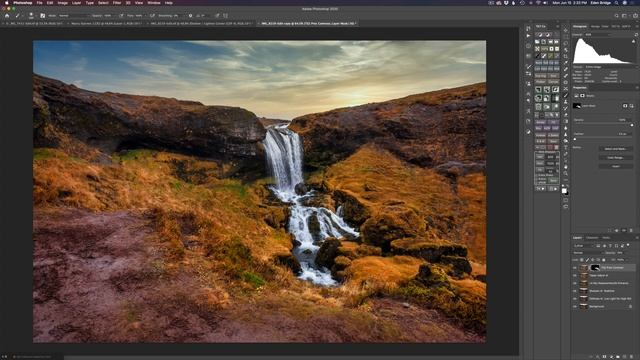640x360 pixels.
Task: Open the Image menu
Action: point(62,3)
